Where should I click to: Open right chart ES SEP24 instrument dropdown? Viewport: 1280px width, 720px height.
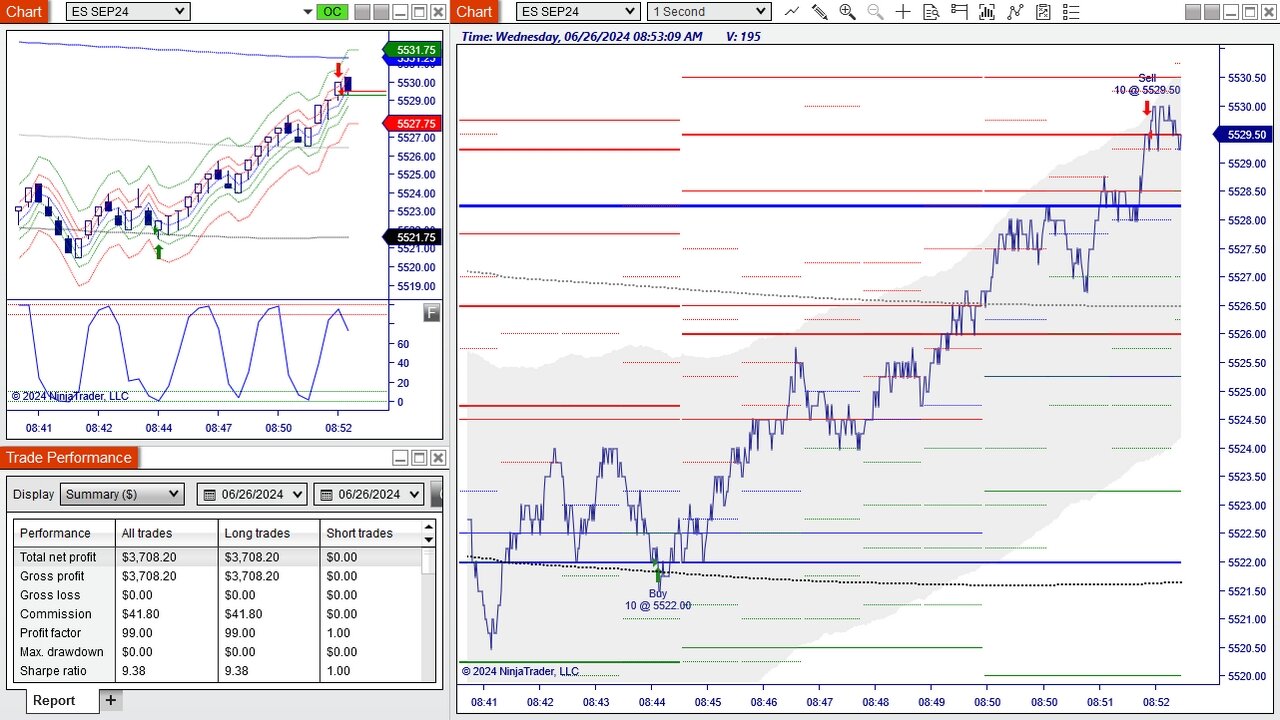click(x=578, y=11)
